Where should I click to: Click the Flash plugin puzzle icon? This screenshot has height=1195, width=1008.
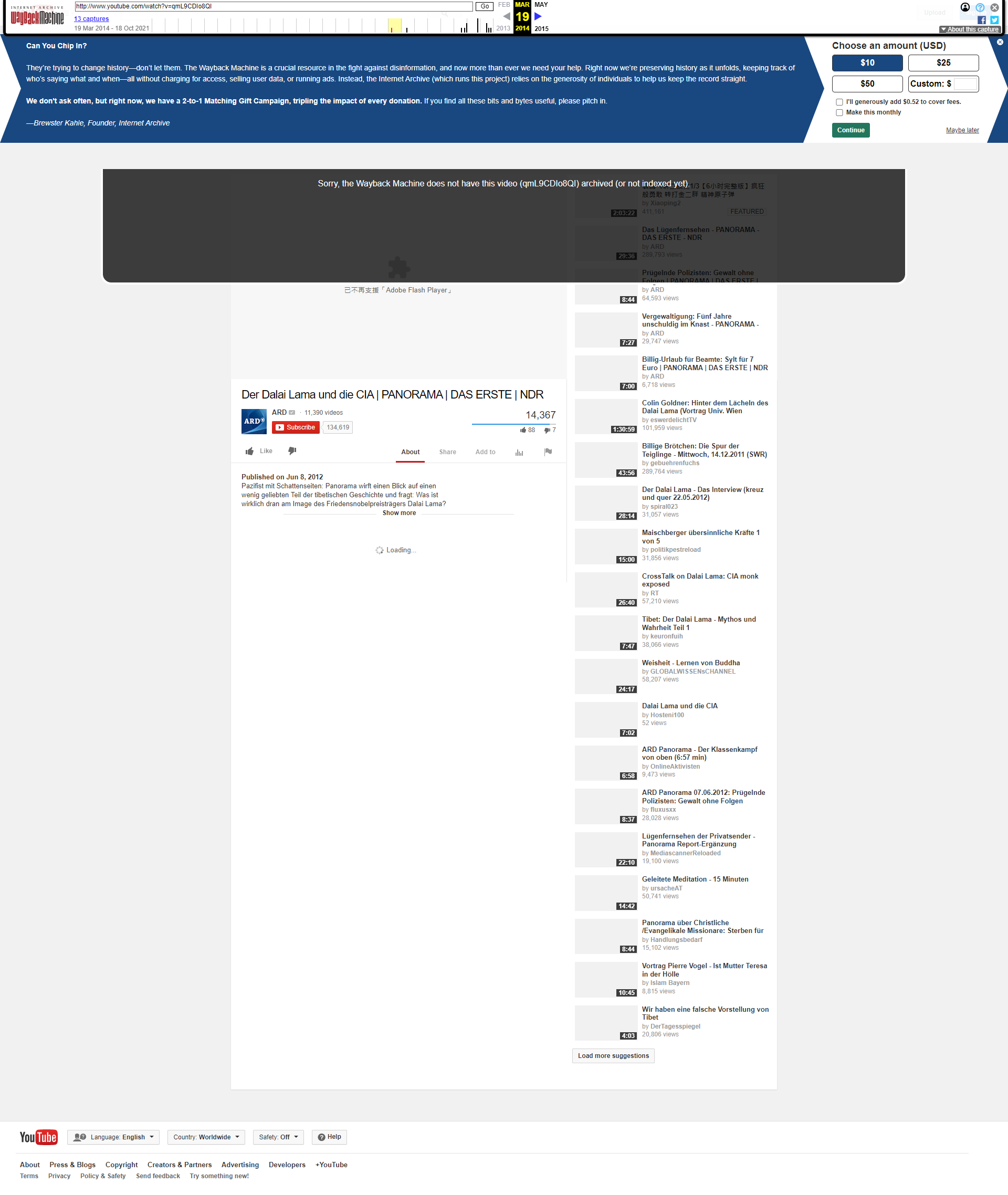(x=398, y=267)
